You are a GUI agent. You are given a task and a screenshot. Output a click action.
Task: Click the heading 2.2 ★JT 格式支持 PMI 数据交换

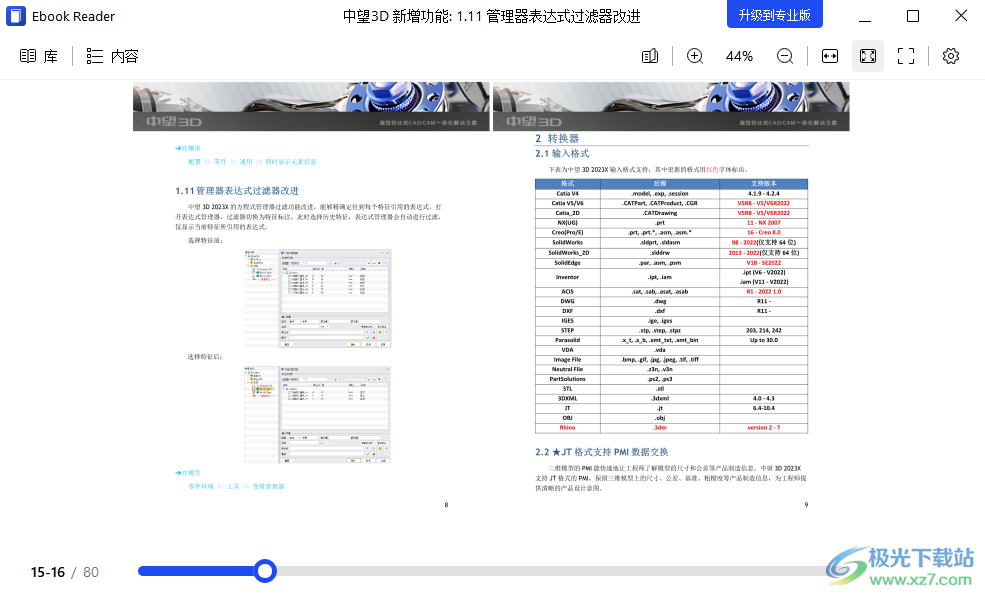coord(602,452)
